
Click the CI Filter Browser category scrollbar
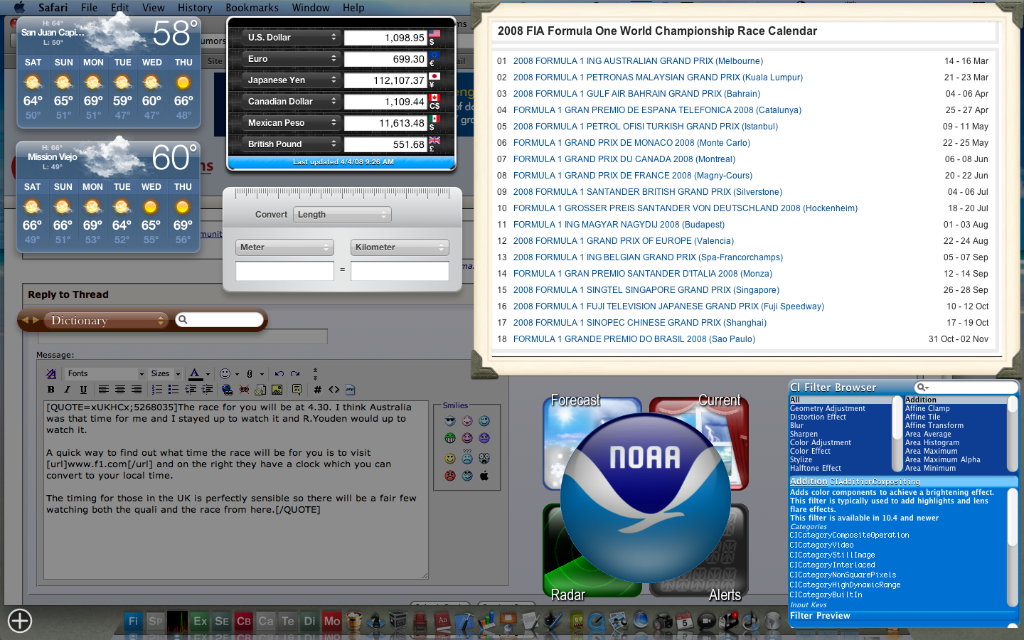pos(897,434)
